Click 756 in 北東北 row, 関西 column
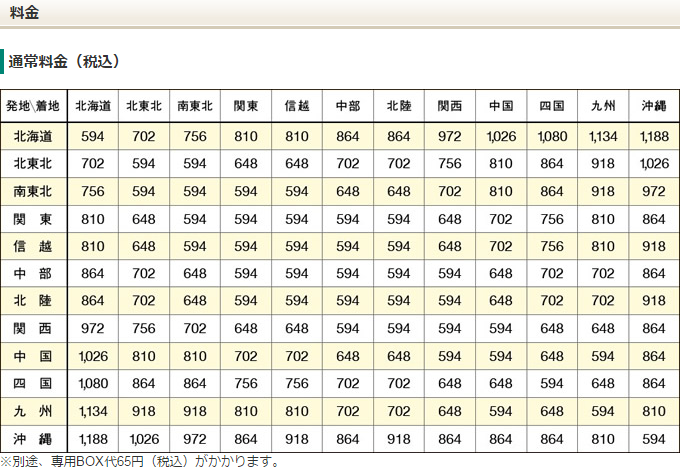The image size is (680, 468). pyautogui.click(x=450, y=164)
